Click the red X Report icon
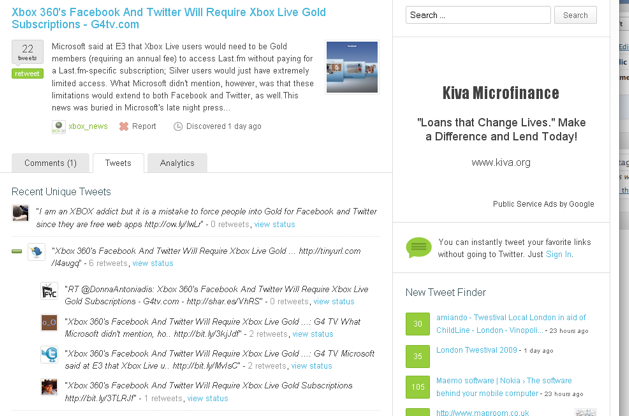This screenshot has height=416, width=629. pyautogui.click(x=124, y=126)
